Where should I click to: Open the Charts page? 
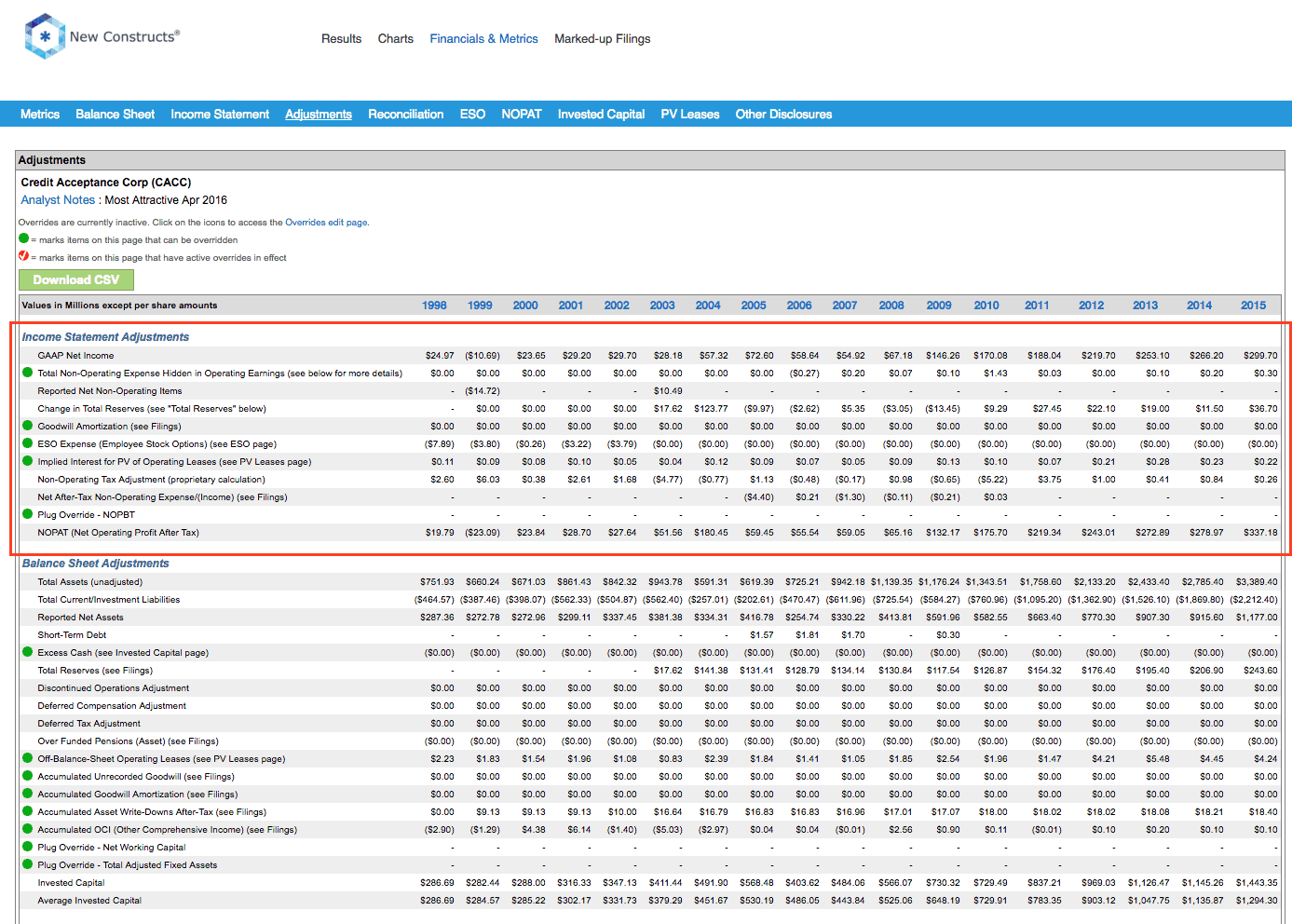click(x=395, y=39)
